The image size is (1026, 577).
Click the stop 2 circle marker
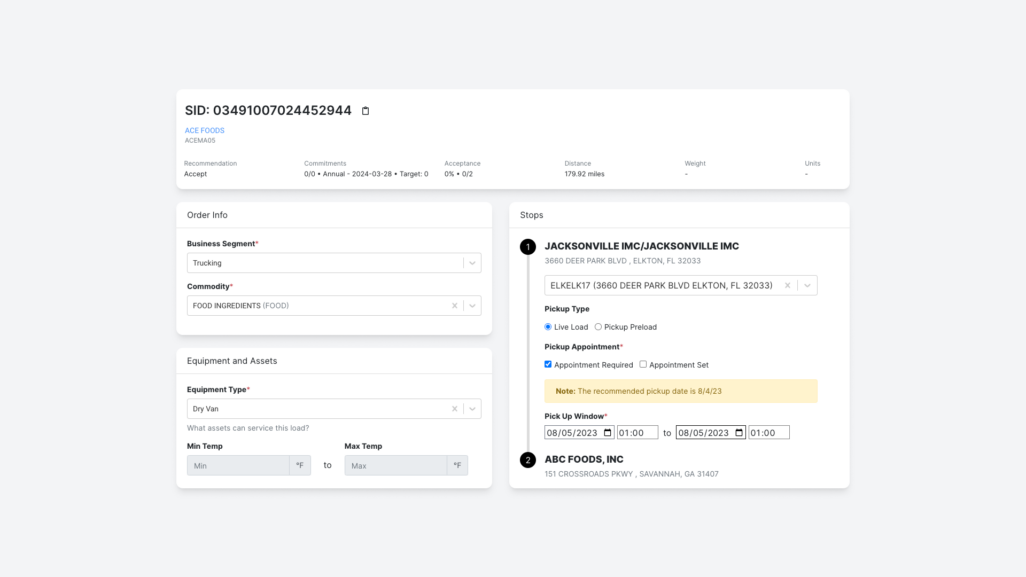(x=528, y=460)
